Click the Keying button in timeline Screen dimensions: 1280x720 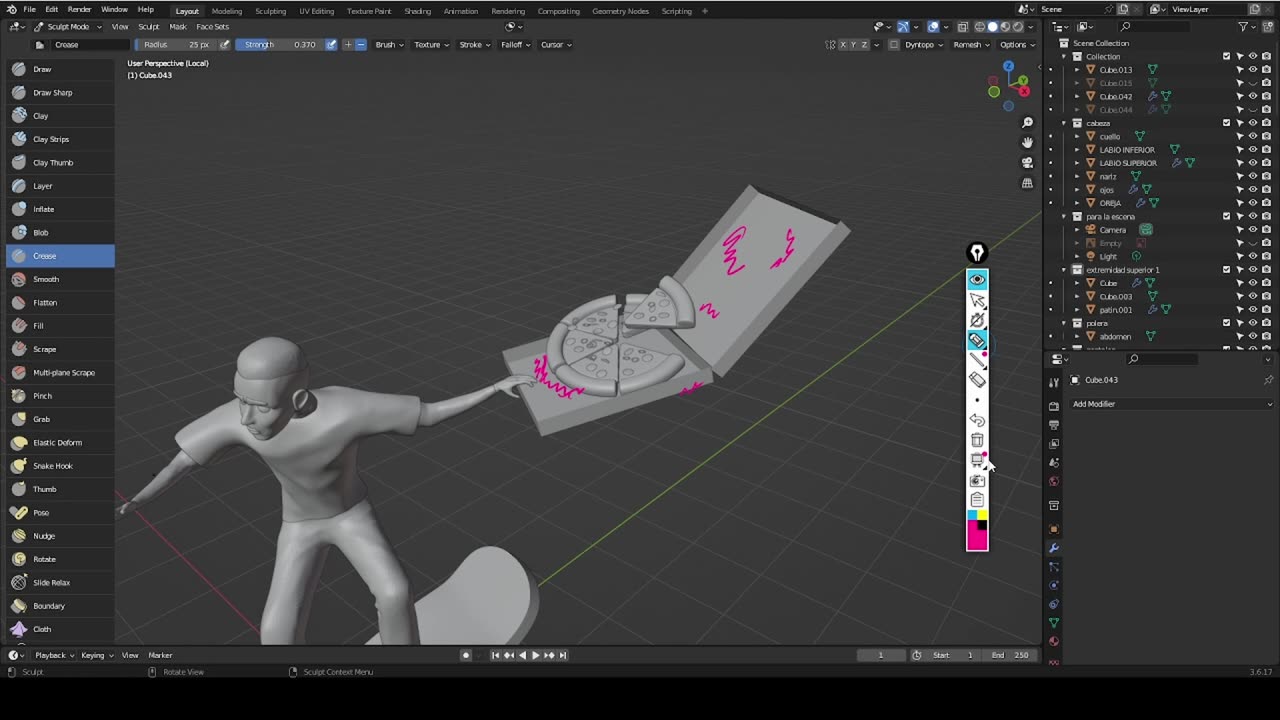pyautogui.click(x=96, y=655)
